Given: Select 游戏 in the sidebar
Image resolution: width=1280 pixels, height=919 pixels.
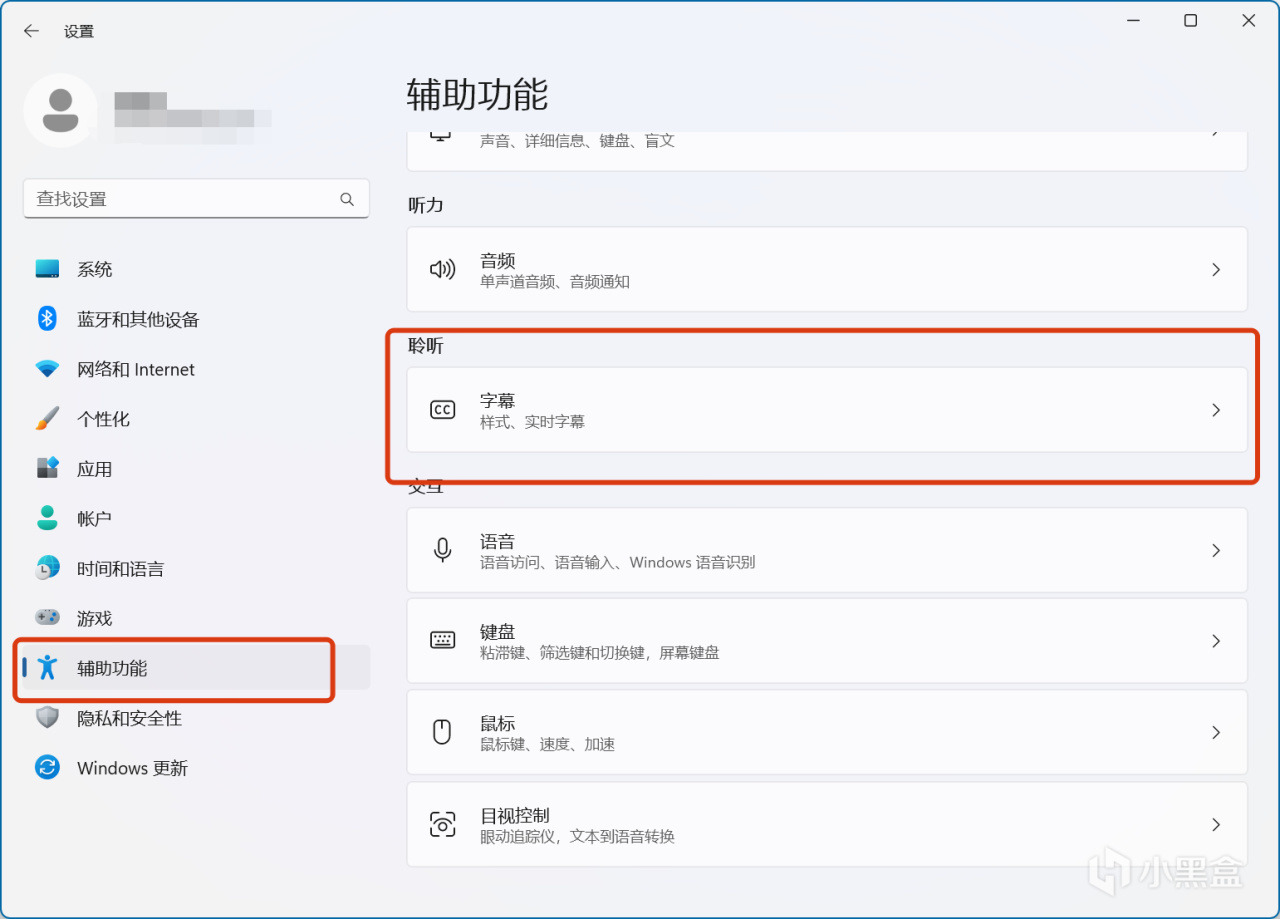Looking at the screenshot, I should pos(195,618).
